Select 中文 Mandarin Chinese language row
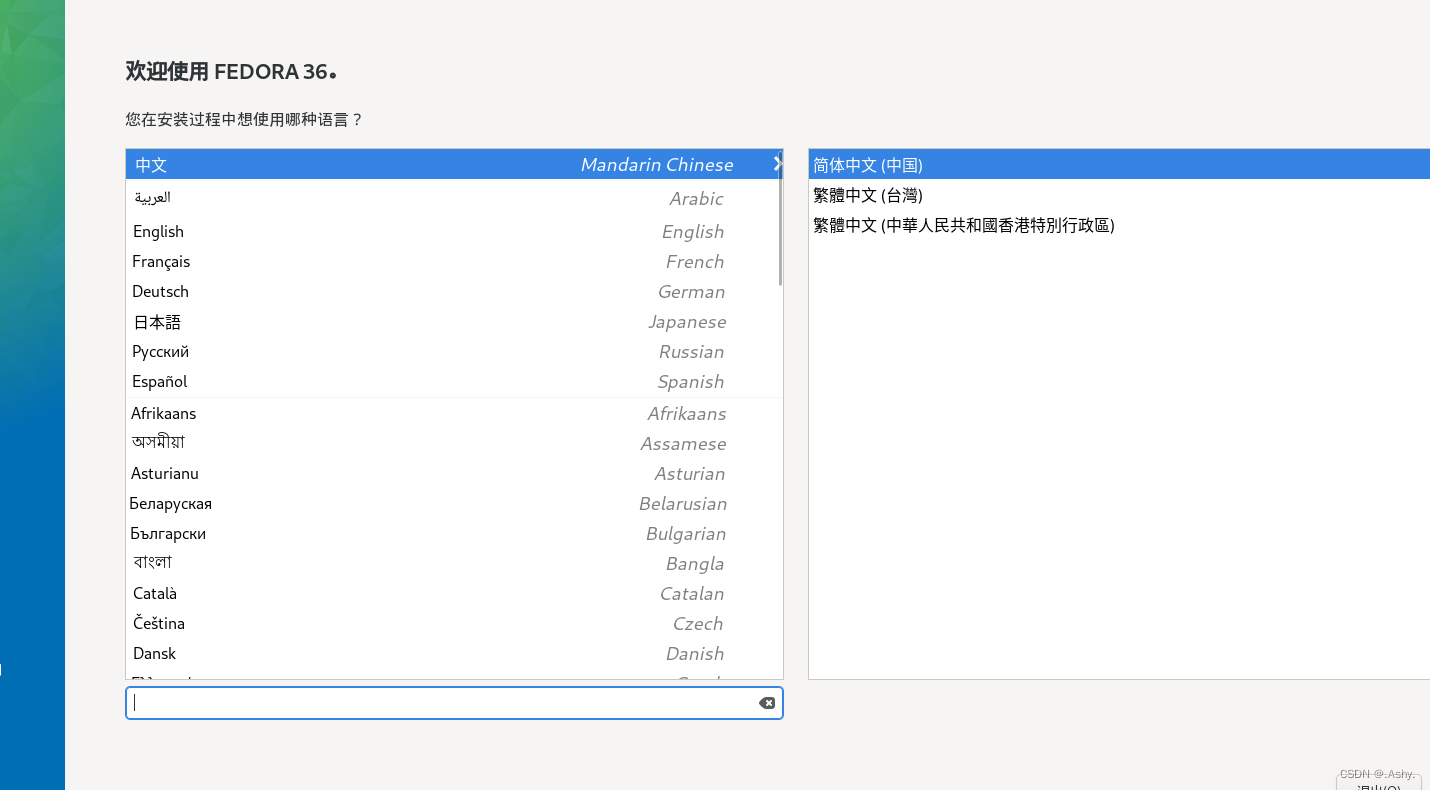The image size is (1430, 790). [454, 164]
